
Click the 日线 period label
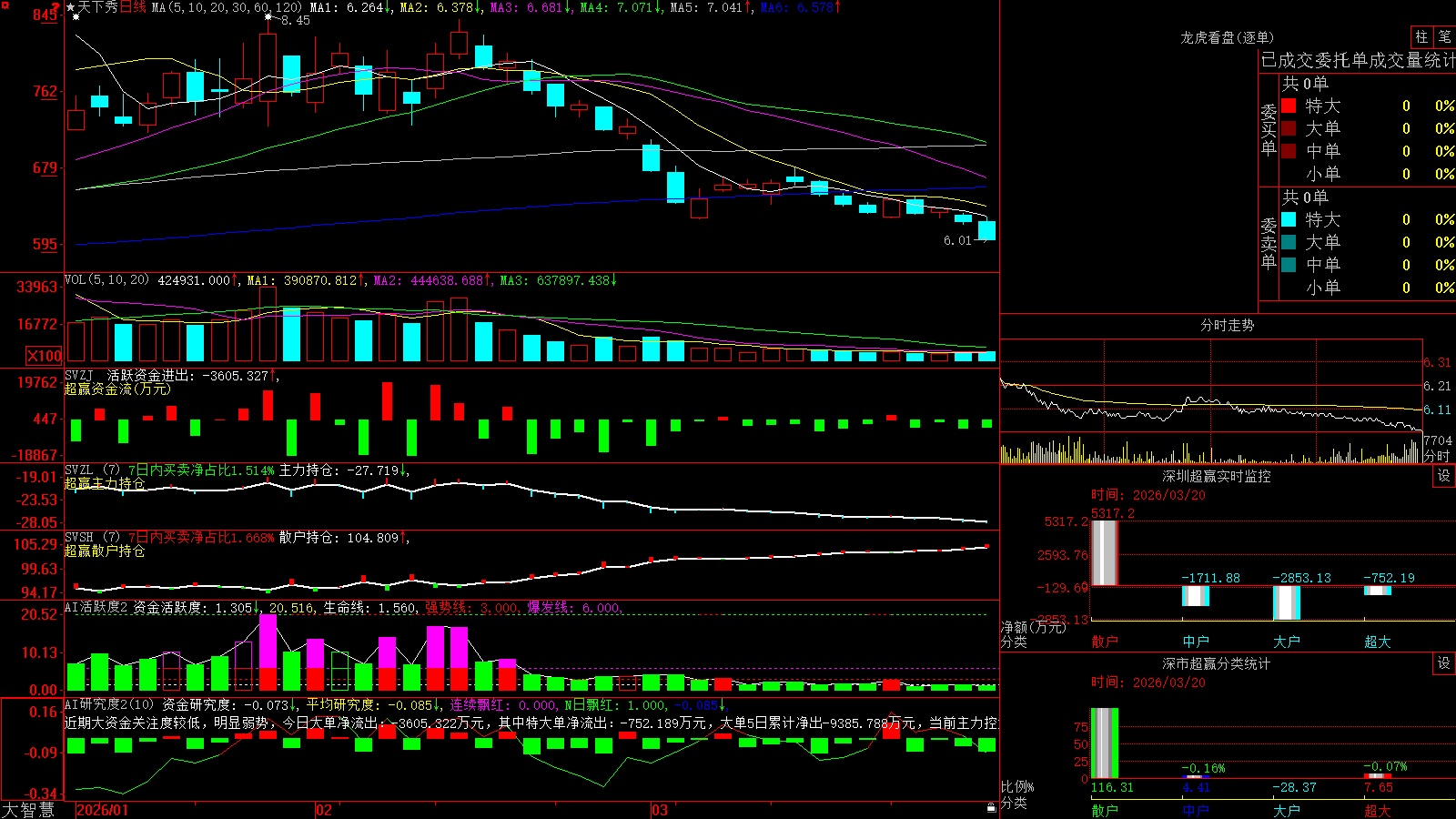[133, 7]
